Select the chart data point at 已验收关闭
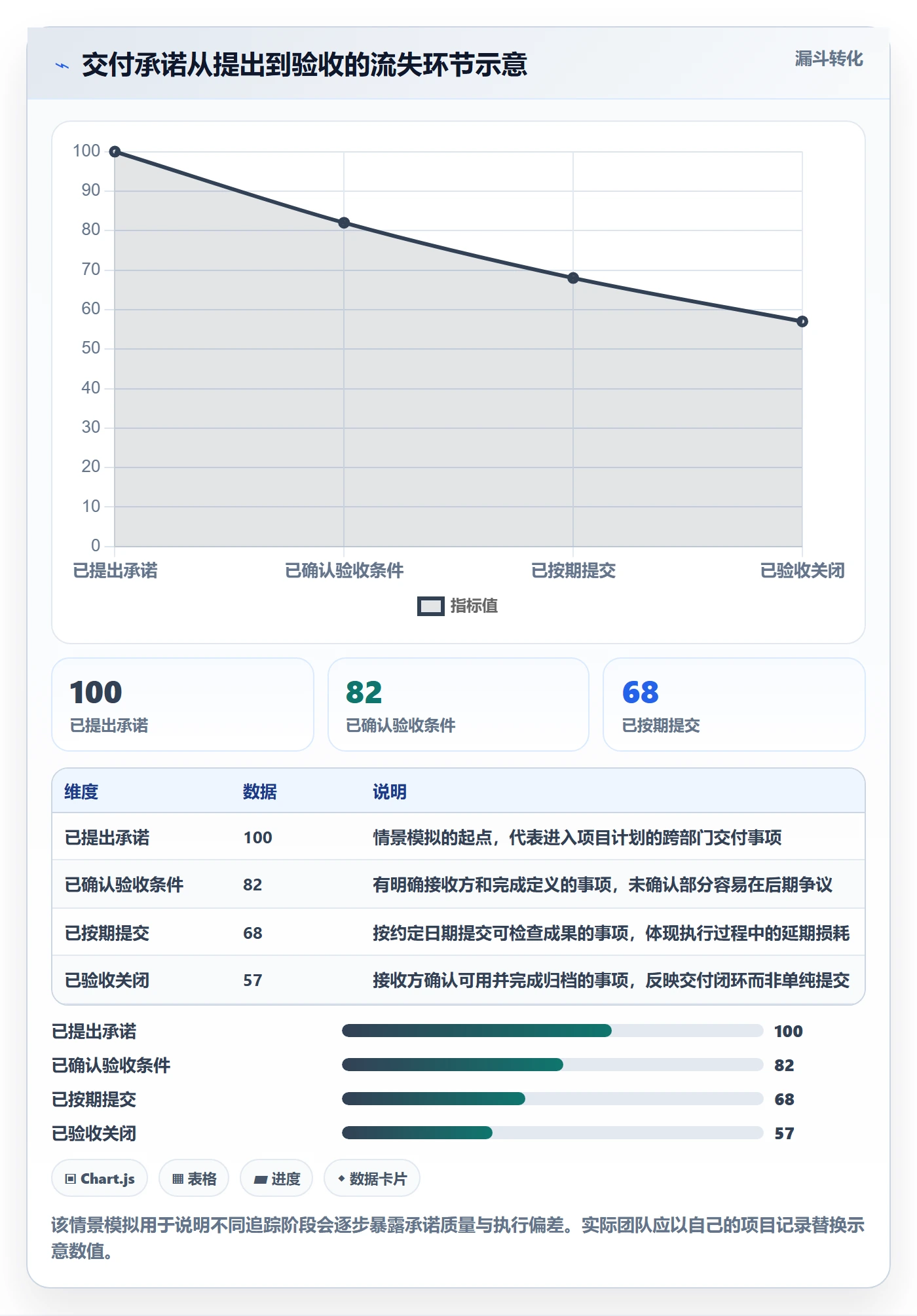The width and height of the screenshot is (917, 1316). (x=802, y=321)
